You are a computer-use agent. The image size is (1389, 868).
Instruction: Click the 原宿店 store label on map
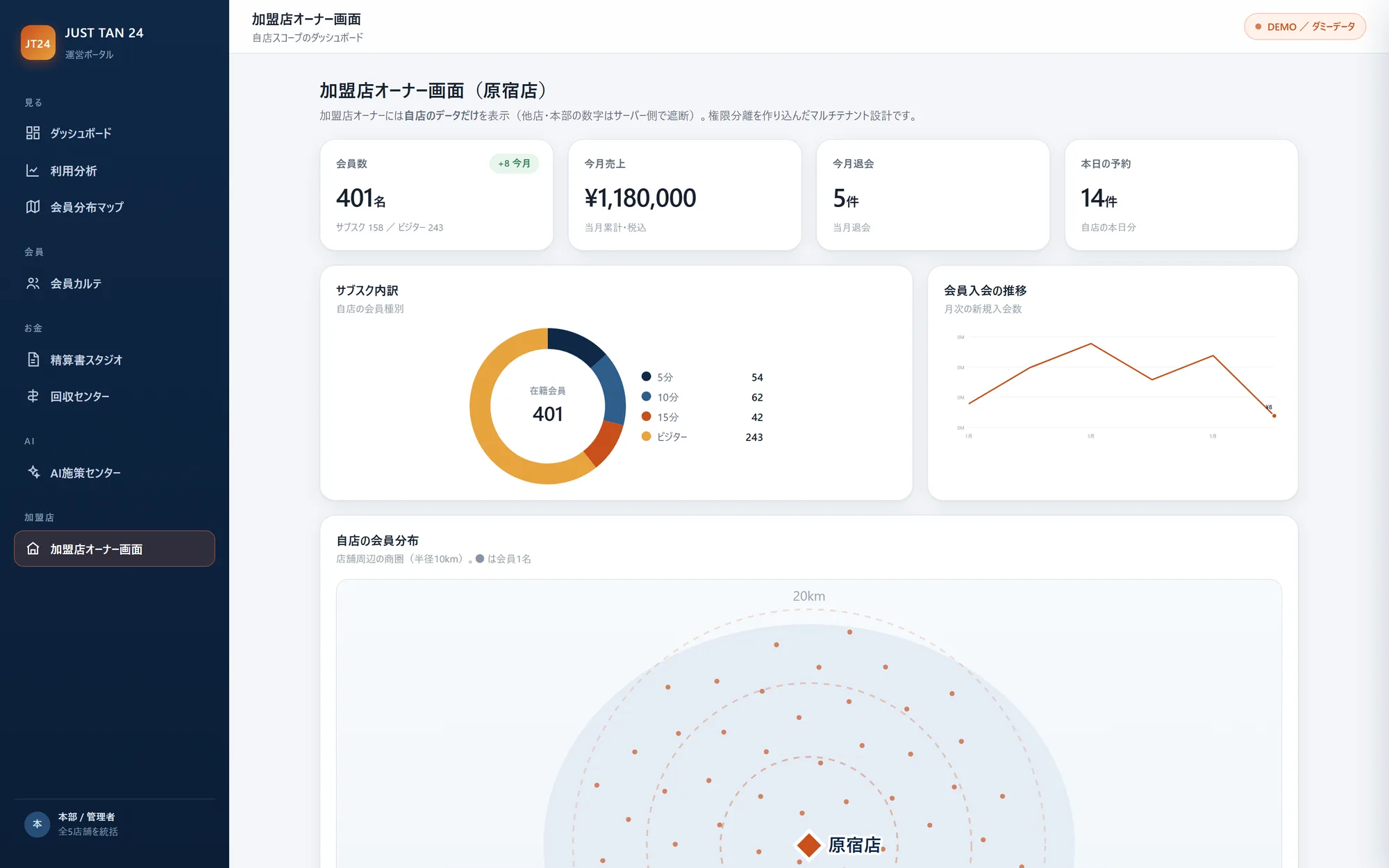[x=855, y=845]
